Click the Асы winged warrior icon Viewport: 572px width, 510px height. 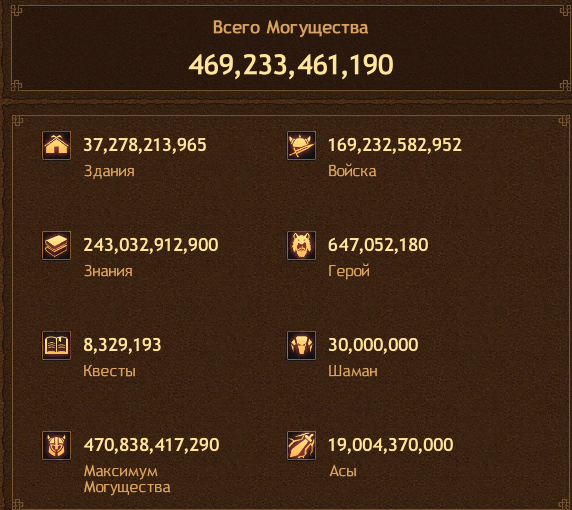pyautogui.click(x=301, y=445)
